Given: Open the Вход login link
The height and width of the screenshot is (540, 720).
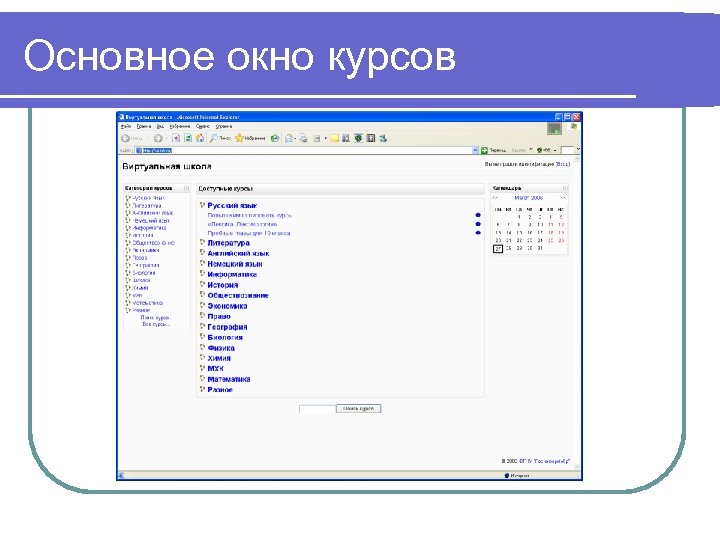Looking at the screenshot, I should point(563,164).
